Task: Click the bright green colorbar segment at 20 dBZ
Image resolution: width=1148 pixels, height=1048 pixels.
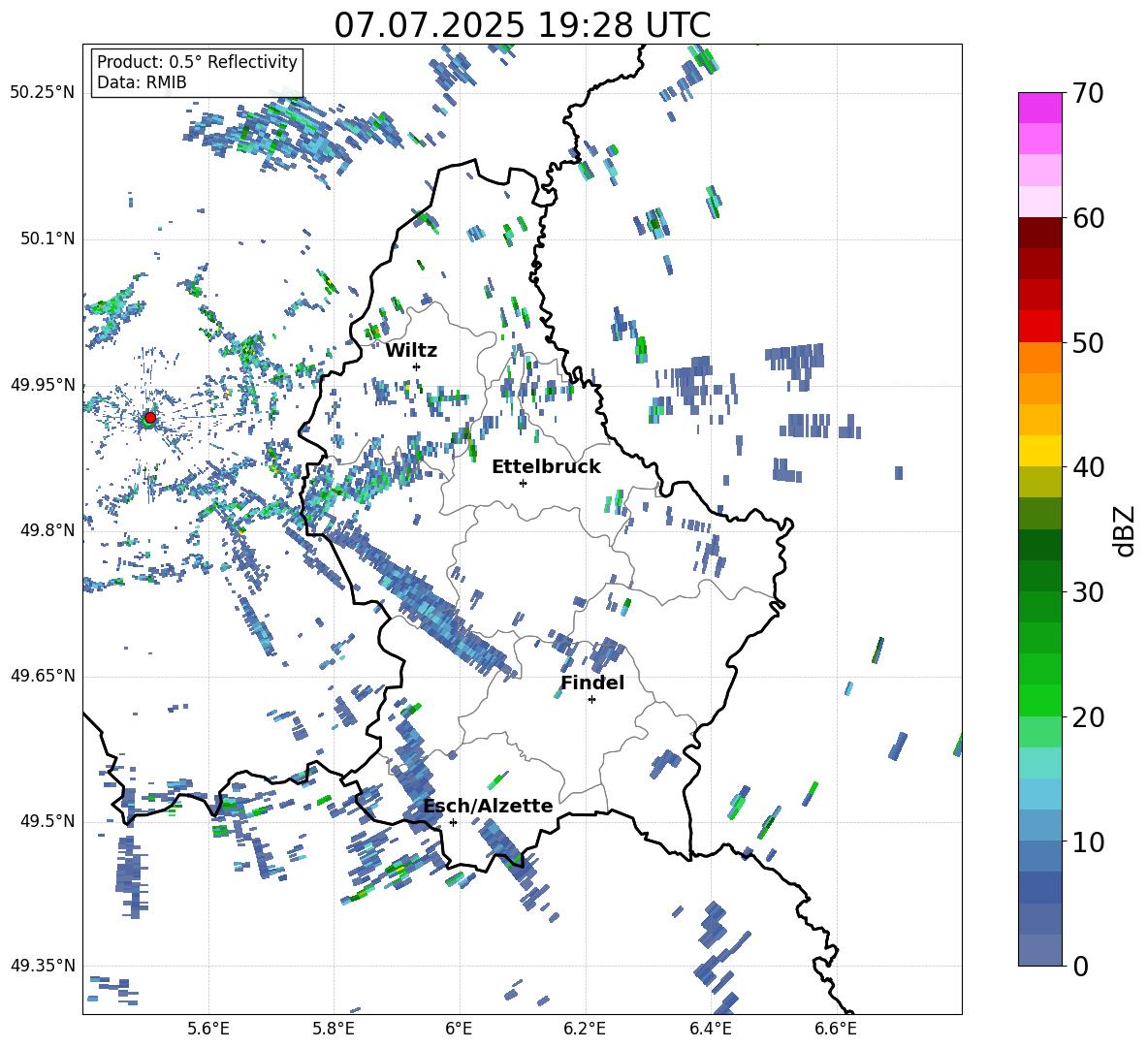Action: click(x=1040, y=700)
